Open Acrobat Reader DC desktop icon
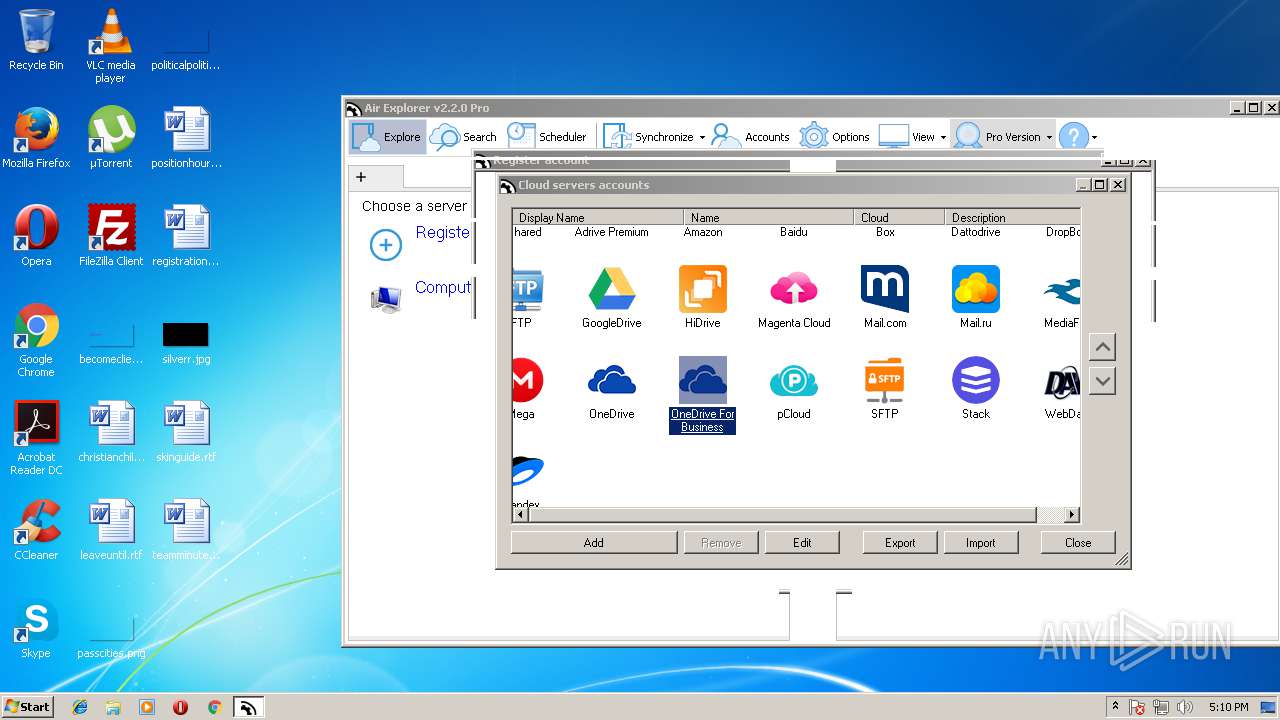This screenshot has height=720, width=1280. [36, 438]
